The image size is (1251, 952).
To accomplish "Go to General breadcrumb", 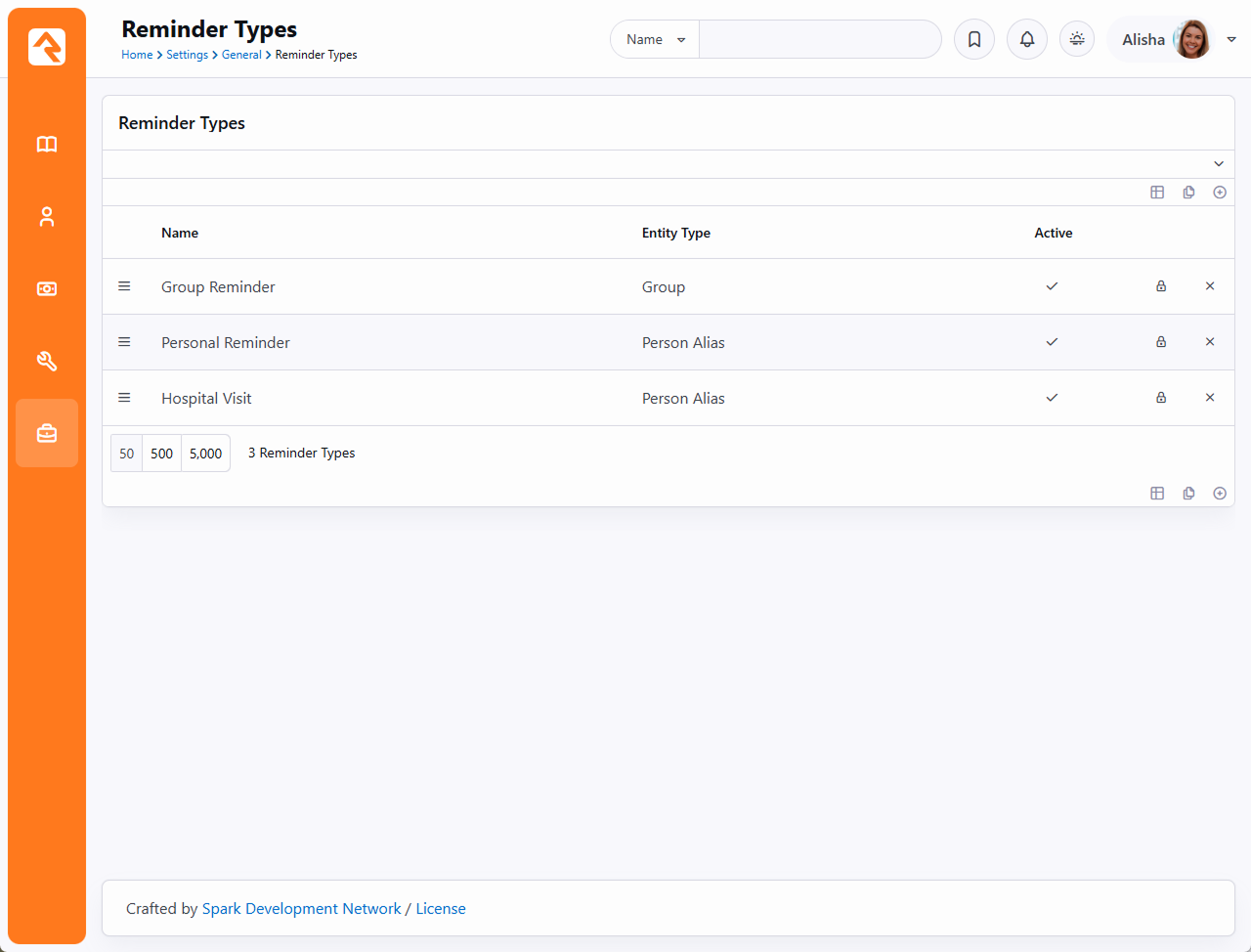I will [x=241, y=55].
